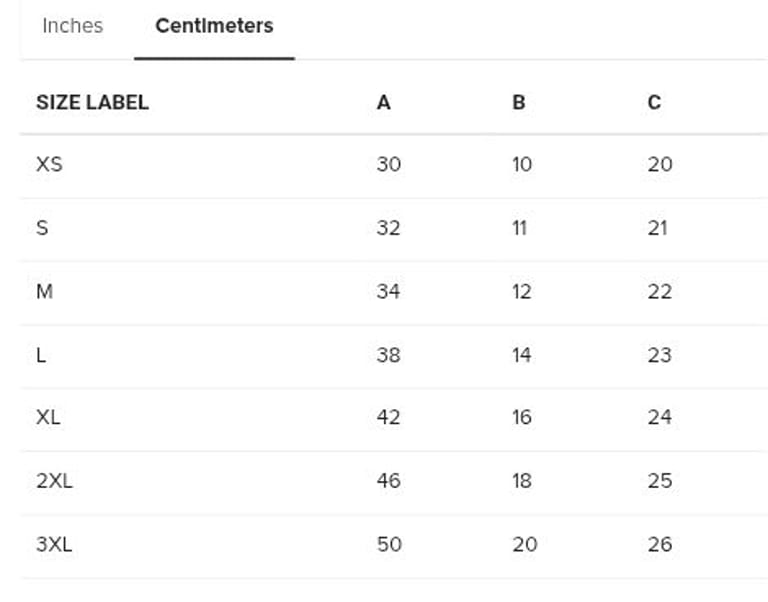
Task: Click the S measurement C value 21
Action: coord(657,228)
